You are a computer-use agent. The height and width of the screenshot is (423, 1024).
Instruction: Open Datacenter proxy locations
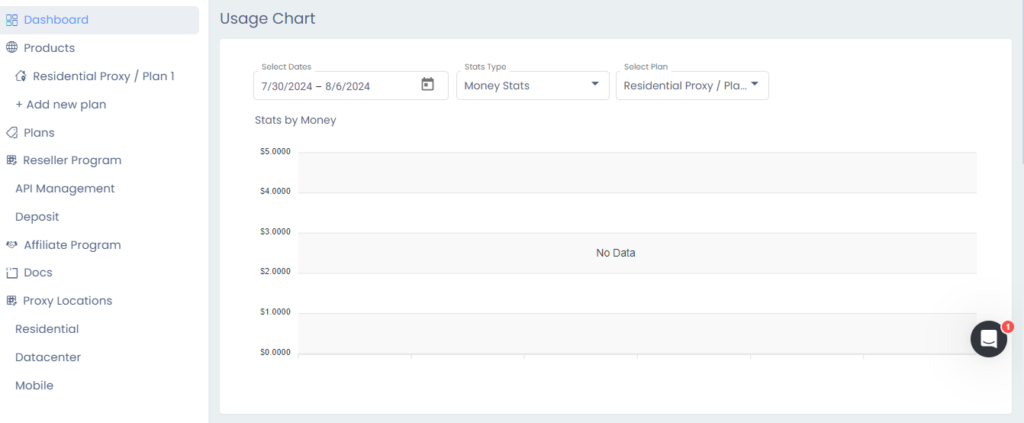48,357
